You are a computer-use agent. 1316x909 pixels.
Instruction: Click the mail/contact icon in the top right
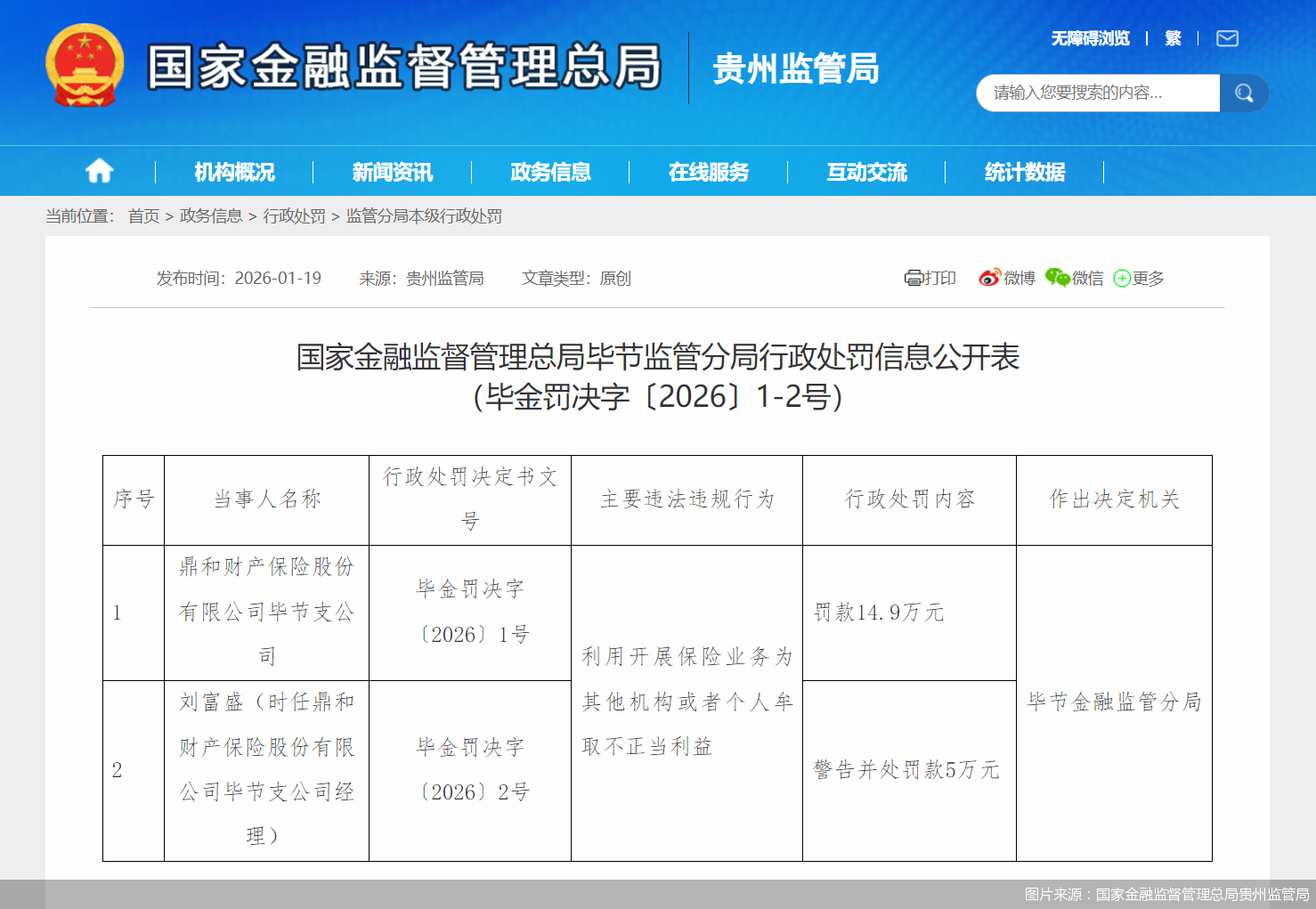click(x=1227, y=38)
